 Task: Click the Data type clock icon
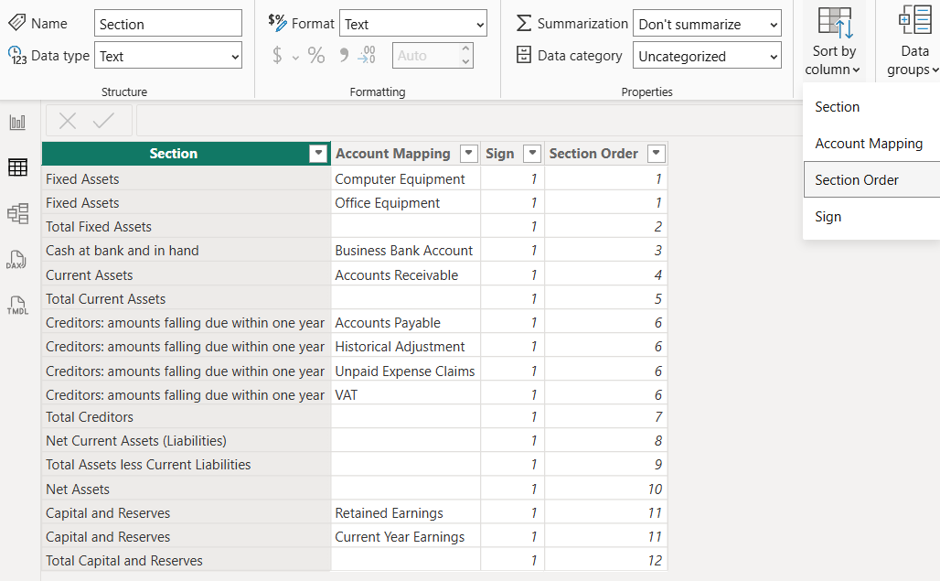(x=17, y=55)
